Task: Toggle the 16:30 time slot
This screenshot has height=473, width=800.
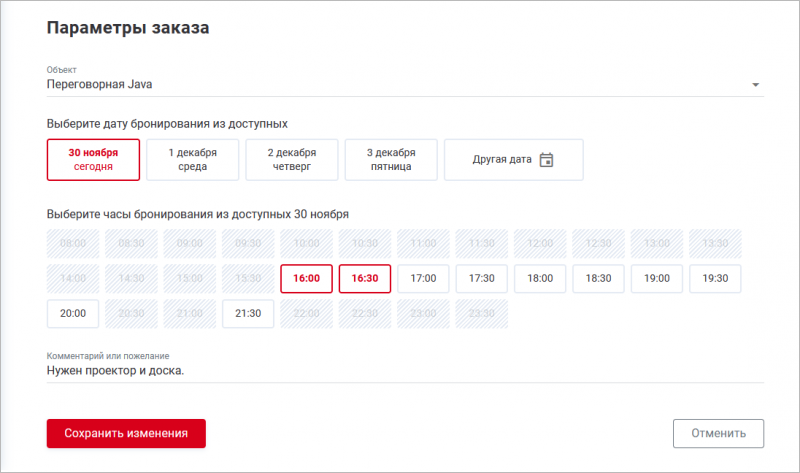Action: tap(365, 278)
